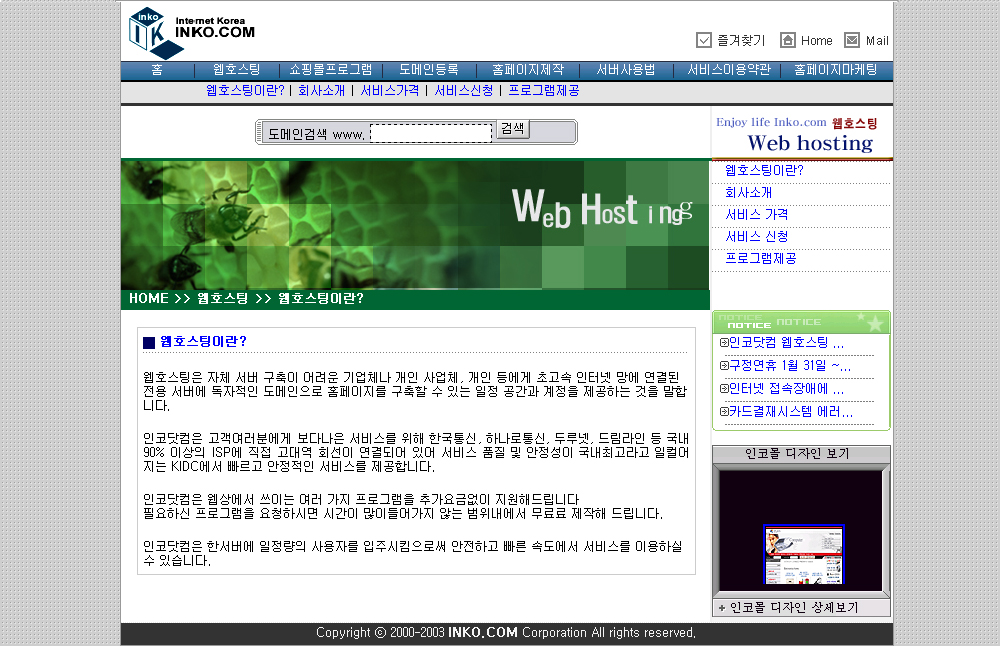Click the arrow icon beside 구정연휴 notice
1000x646 pixels.
[x=723, y=366]
